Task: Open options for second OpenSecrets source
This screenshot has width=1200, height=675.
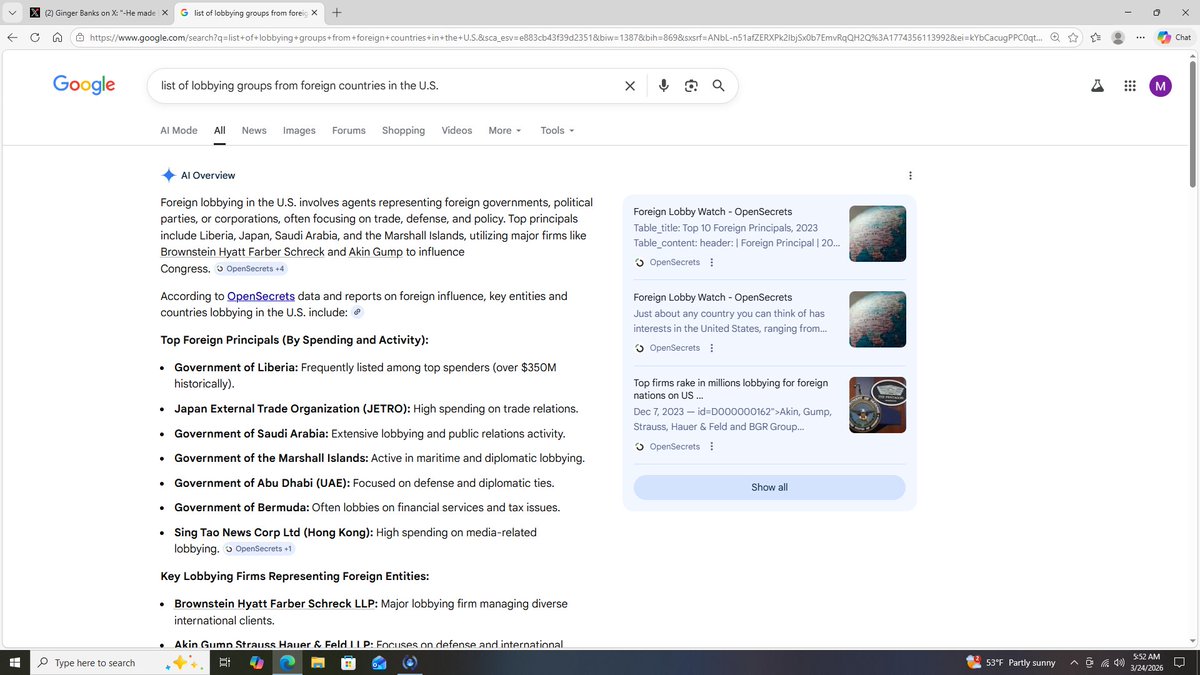Action: (711, 348)
